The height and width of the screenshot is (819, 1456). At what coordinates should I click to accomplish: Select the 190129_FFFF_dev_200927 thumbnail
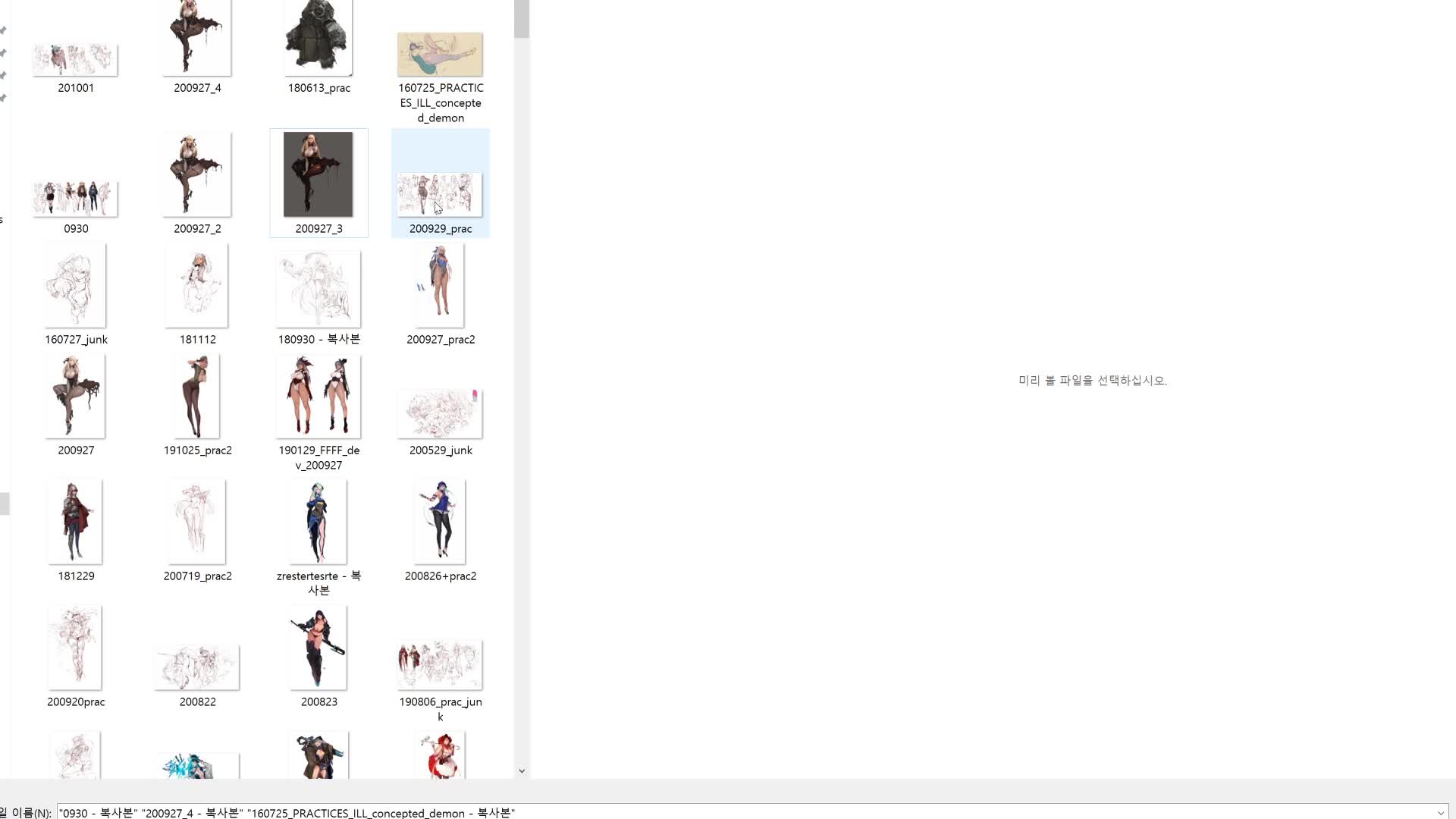tap(318, 397)
